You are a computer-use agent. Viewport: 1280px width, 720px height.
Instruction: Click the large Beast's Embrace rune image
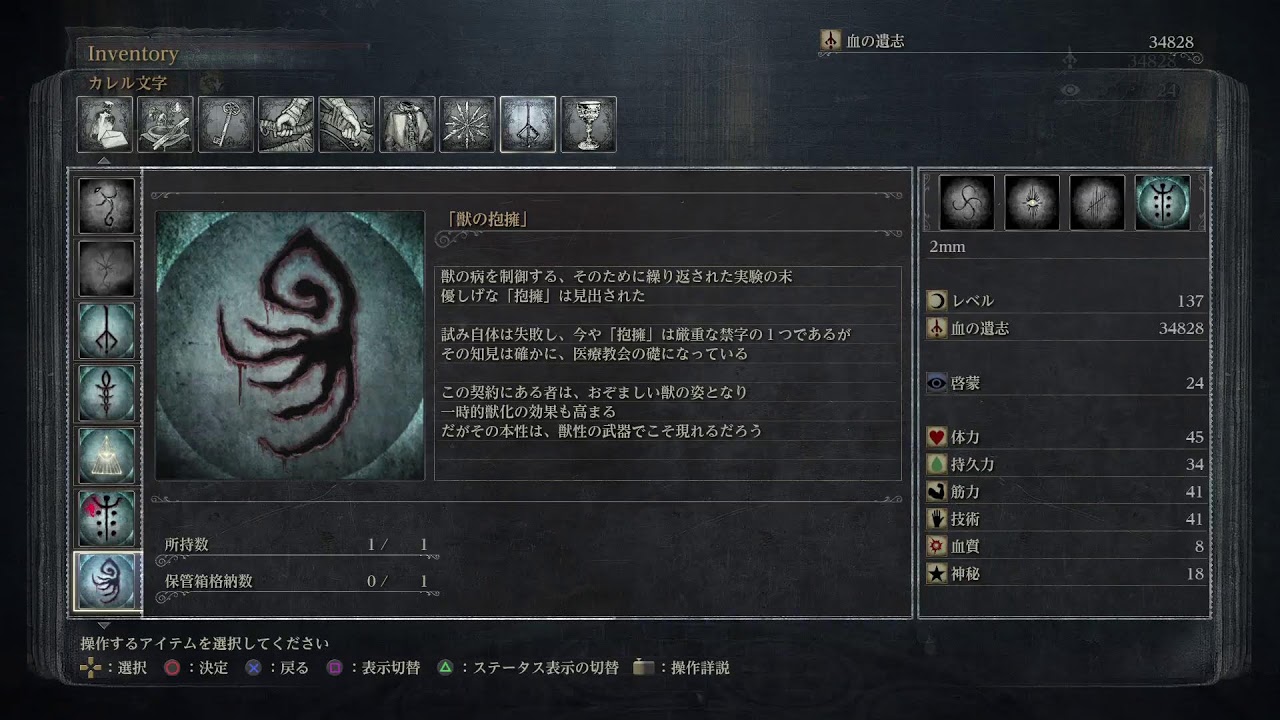[290, 345]
